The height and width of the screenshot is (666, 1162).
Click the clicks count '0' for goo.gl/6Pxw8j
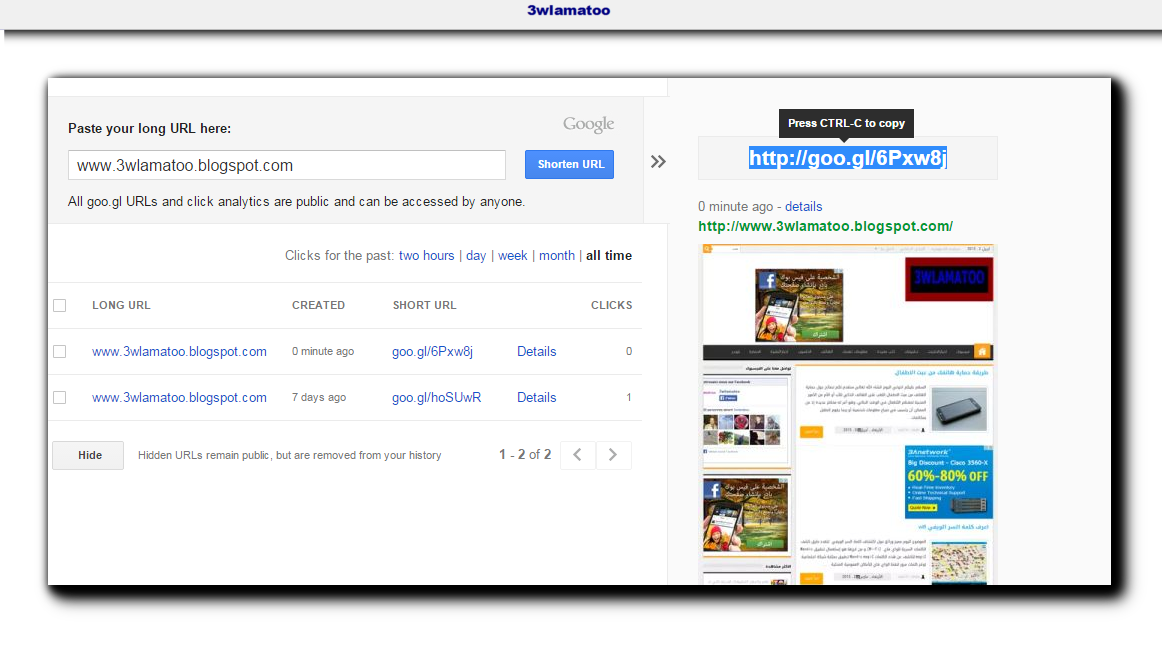[x=628, y=352]
